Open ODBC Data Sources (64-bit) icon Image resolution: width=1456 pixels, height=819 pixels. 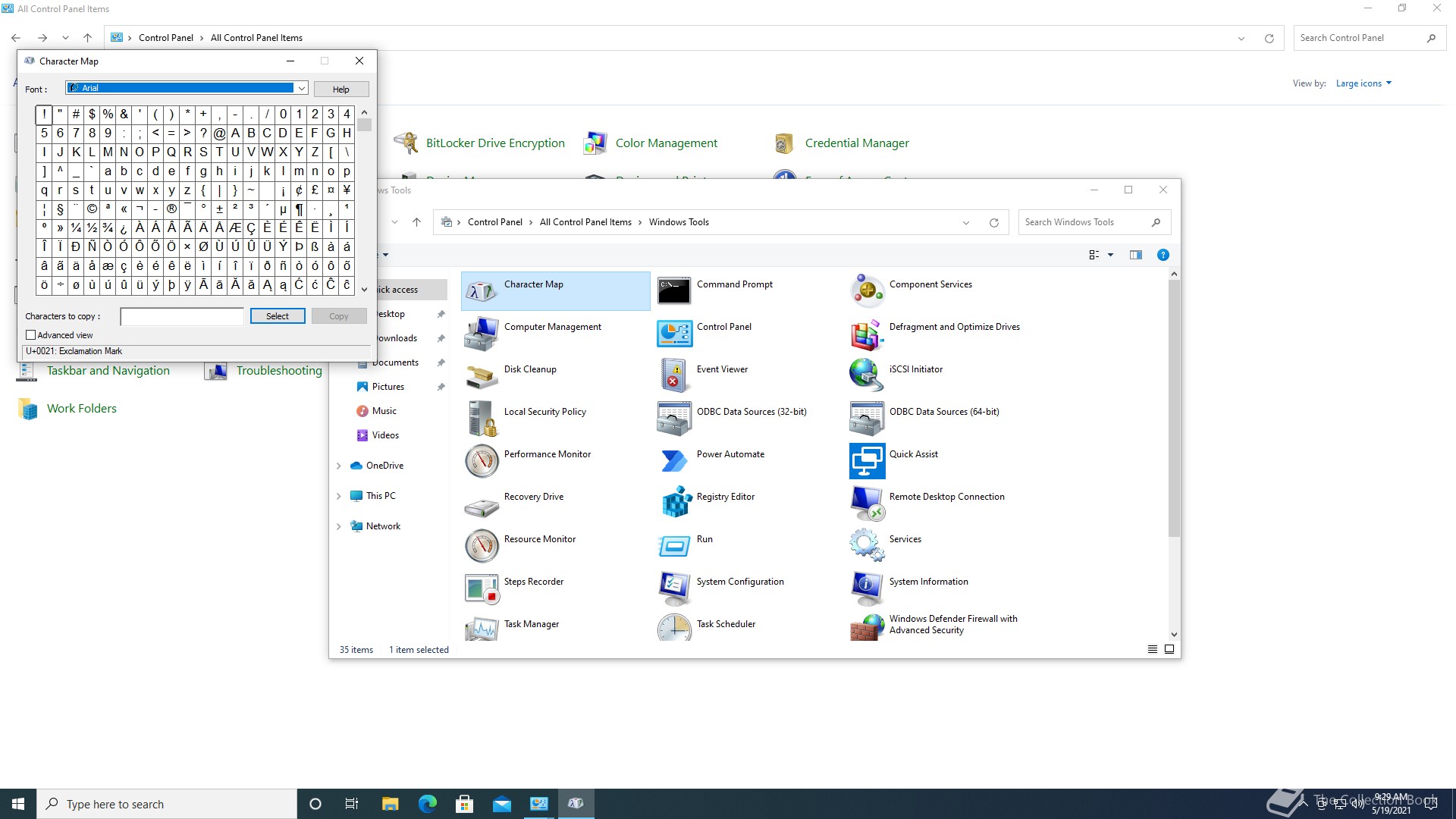(x=867, y=419)
